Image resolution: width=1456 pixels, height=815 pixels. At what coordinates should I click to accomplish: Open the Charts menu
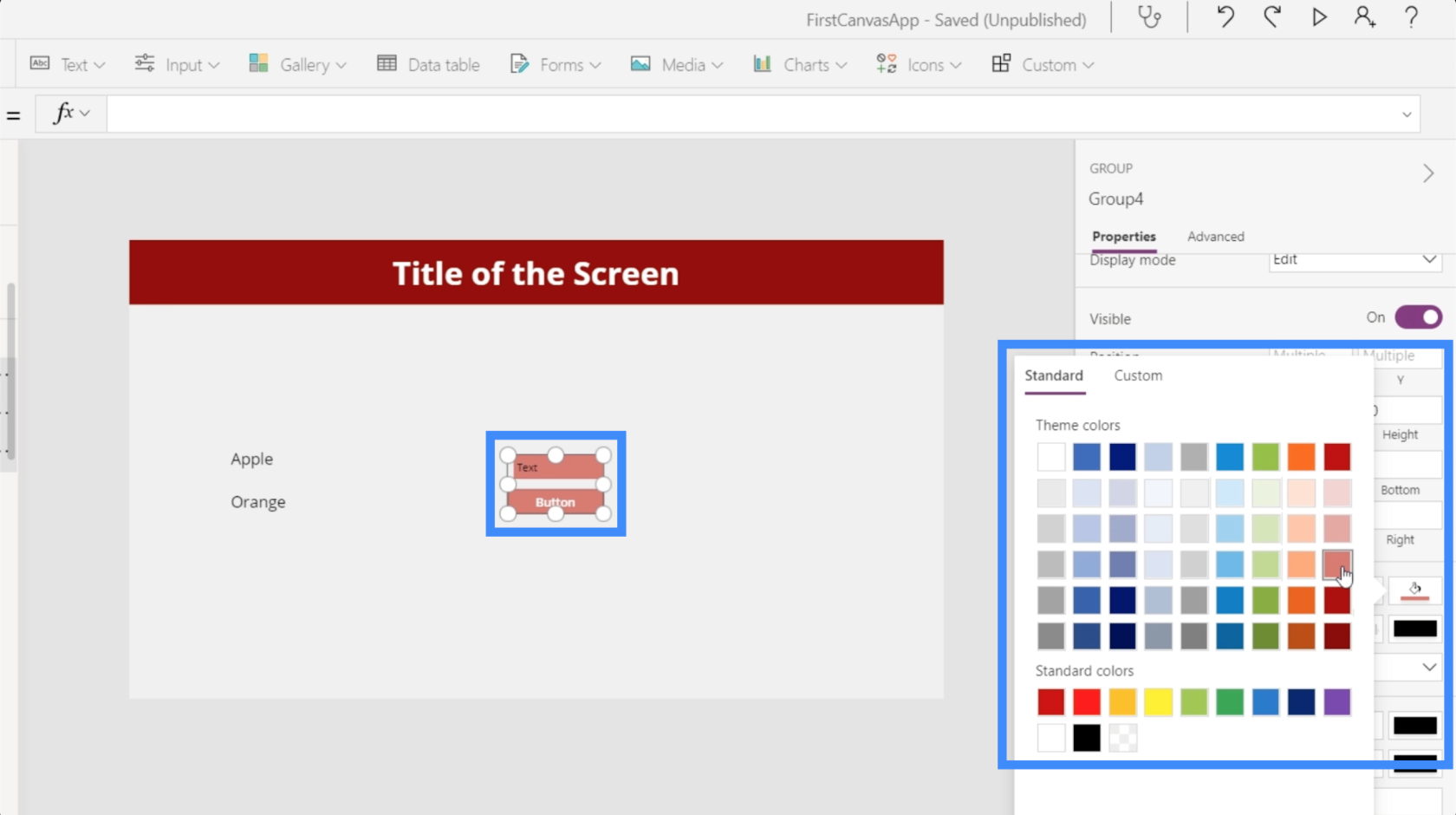pos(800,64)
